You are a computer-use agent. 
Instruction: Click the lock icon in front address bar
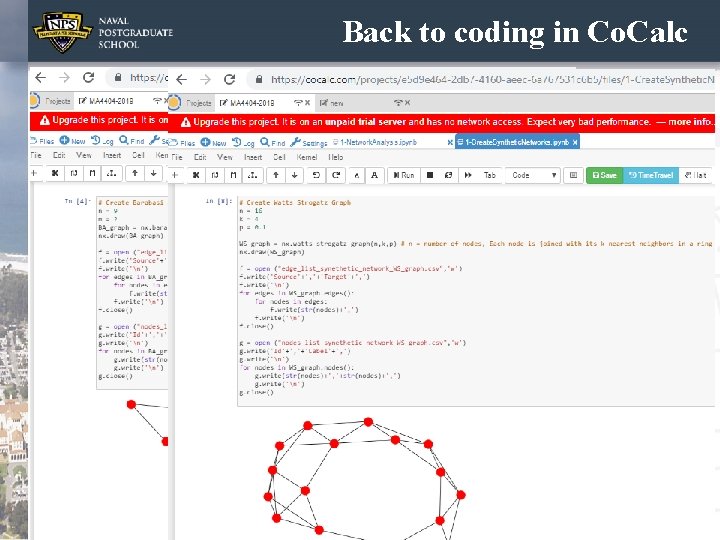coord(259,79)
